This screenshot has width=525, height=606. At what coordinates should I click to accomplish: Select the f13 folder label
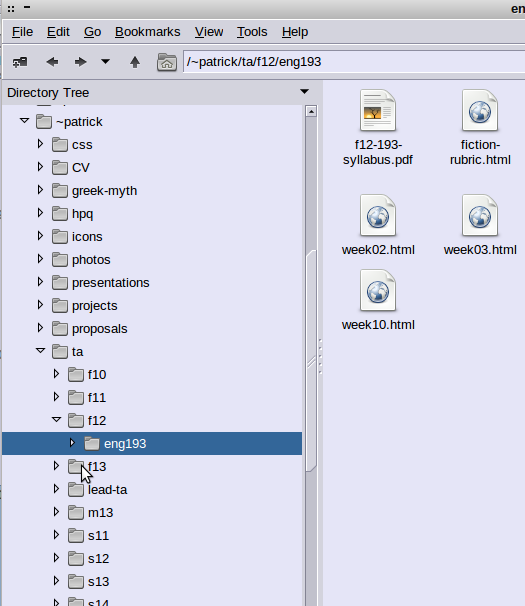coord(97,466)
